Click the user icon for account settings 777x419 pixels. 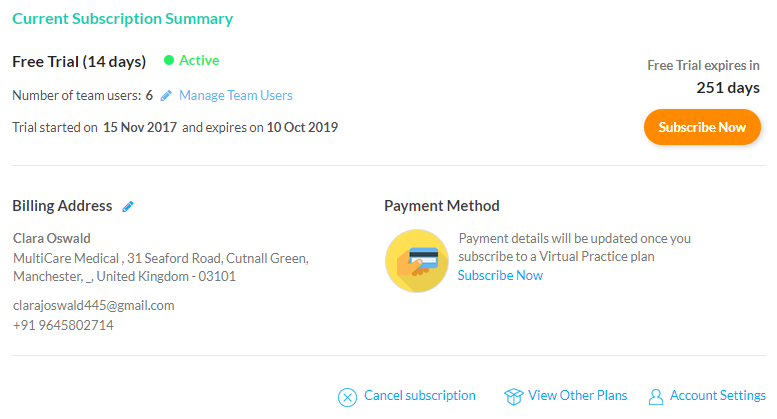(656, 397)
